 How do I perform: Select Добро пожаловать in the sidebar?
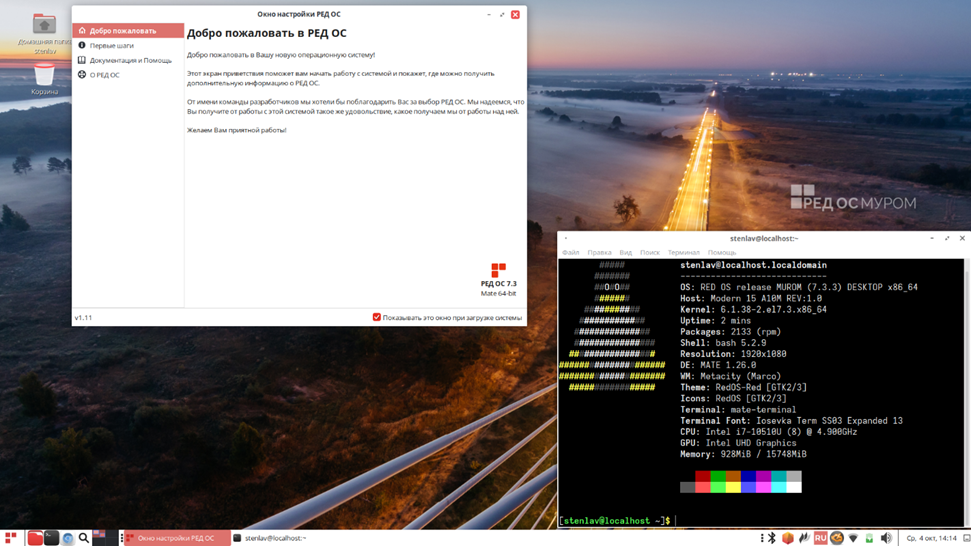(128, 30)
